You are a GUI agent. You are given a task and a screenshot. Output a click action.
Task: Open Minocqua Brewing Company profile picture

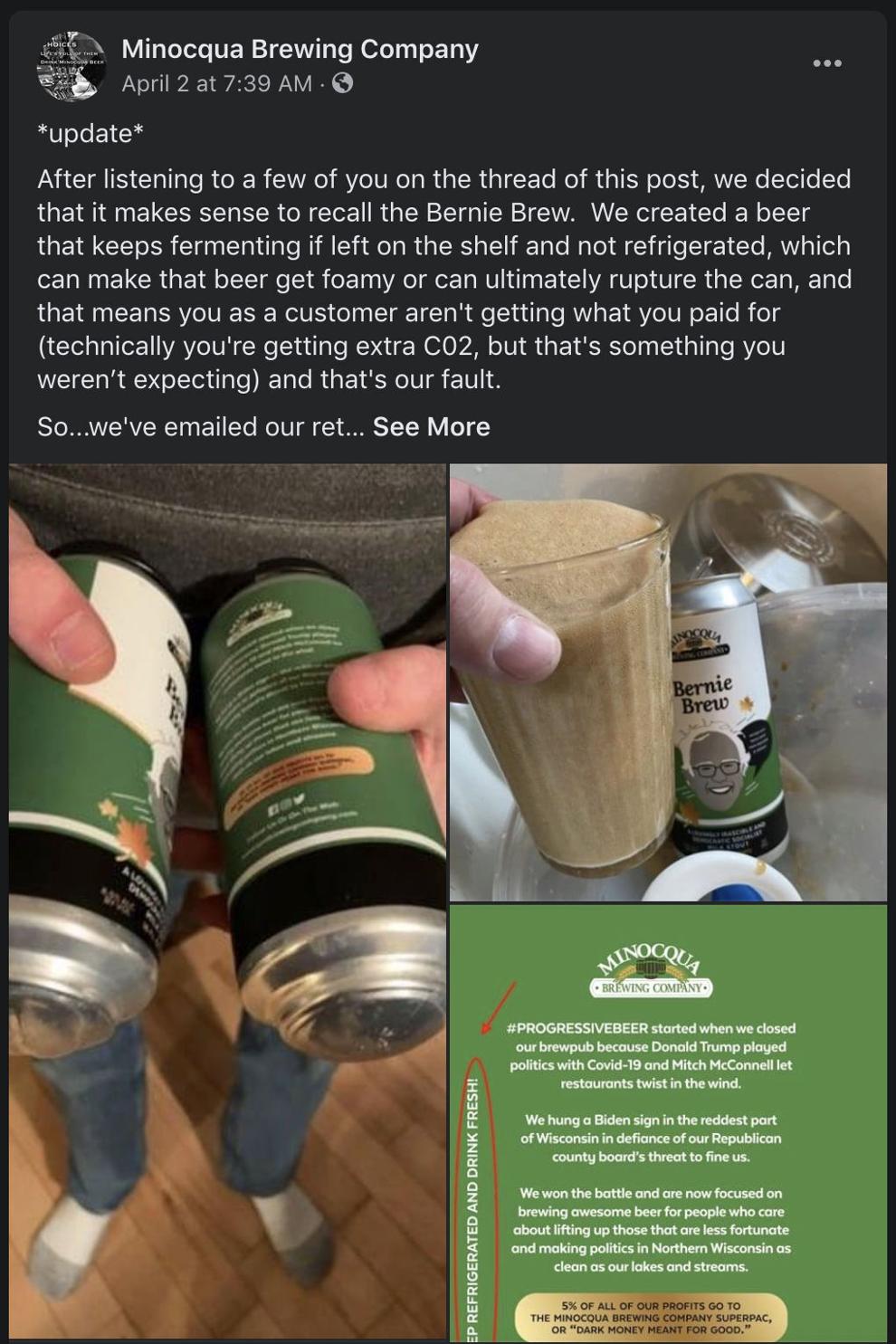71,66
